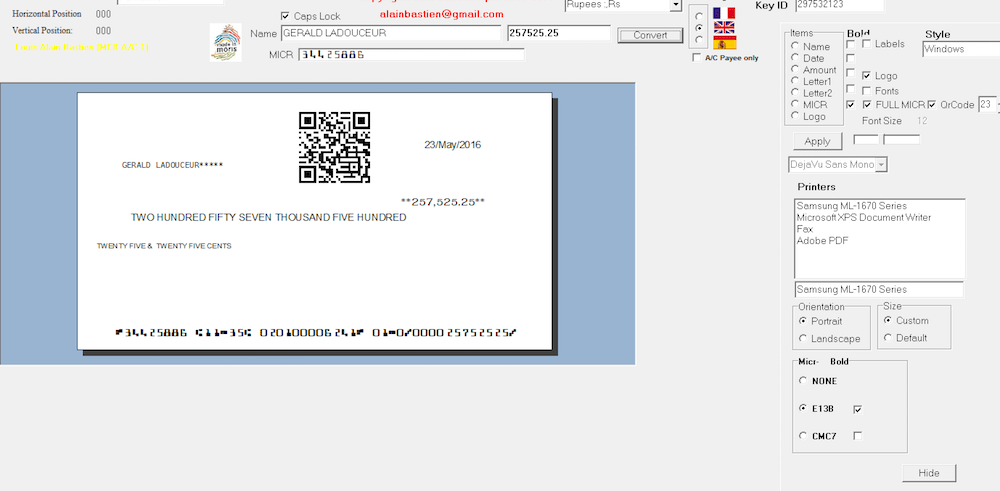Click the Apply button
1000x491 pixels.
coord(818,142)
